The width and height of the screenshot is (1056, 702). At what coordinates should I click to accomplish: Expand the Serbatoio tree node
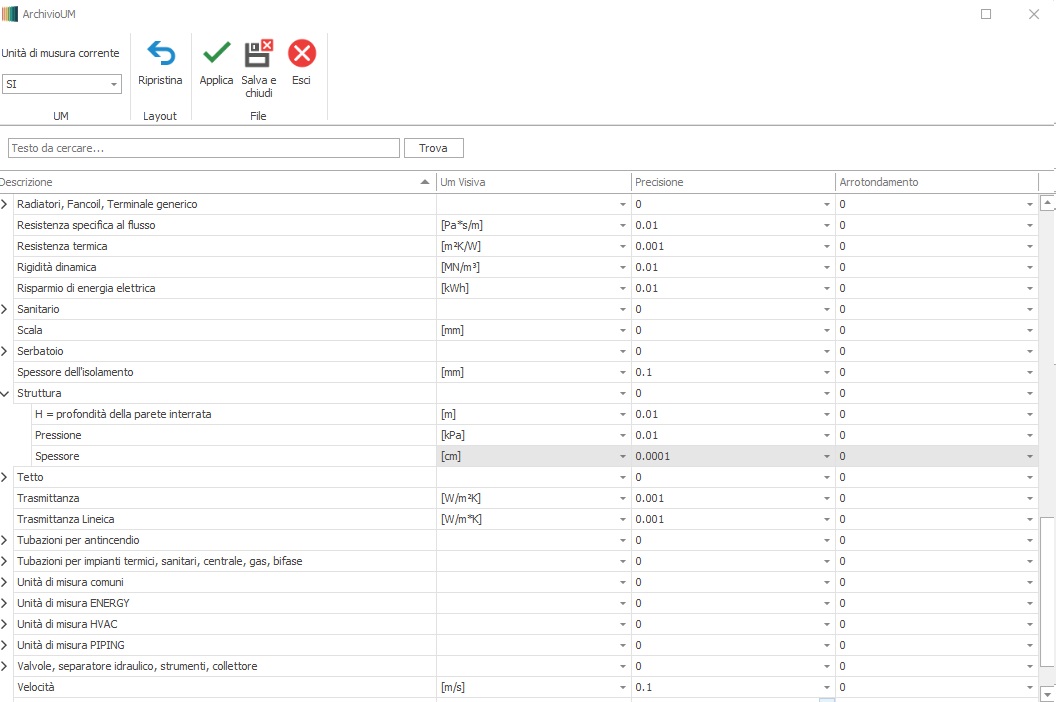pos(5,352)
